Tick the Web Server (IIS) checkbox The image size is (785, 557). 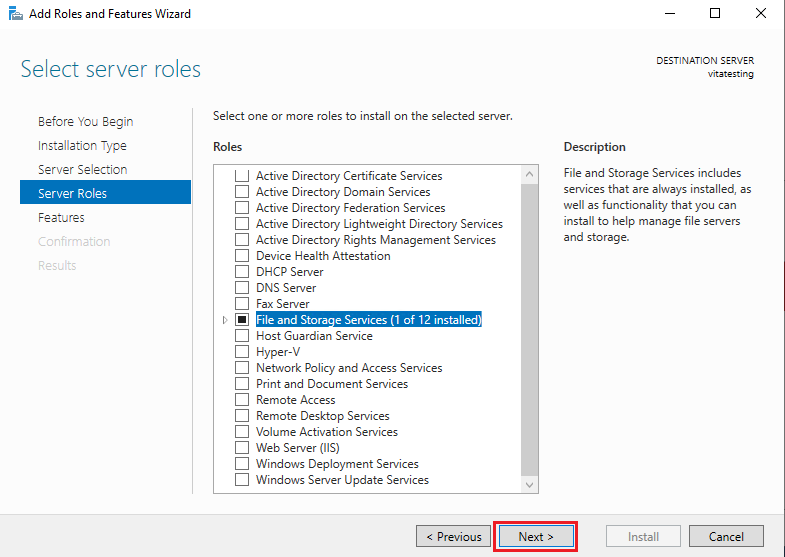242,447
